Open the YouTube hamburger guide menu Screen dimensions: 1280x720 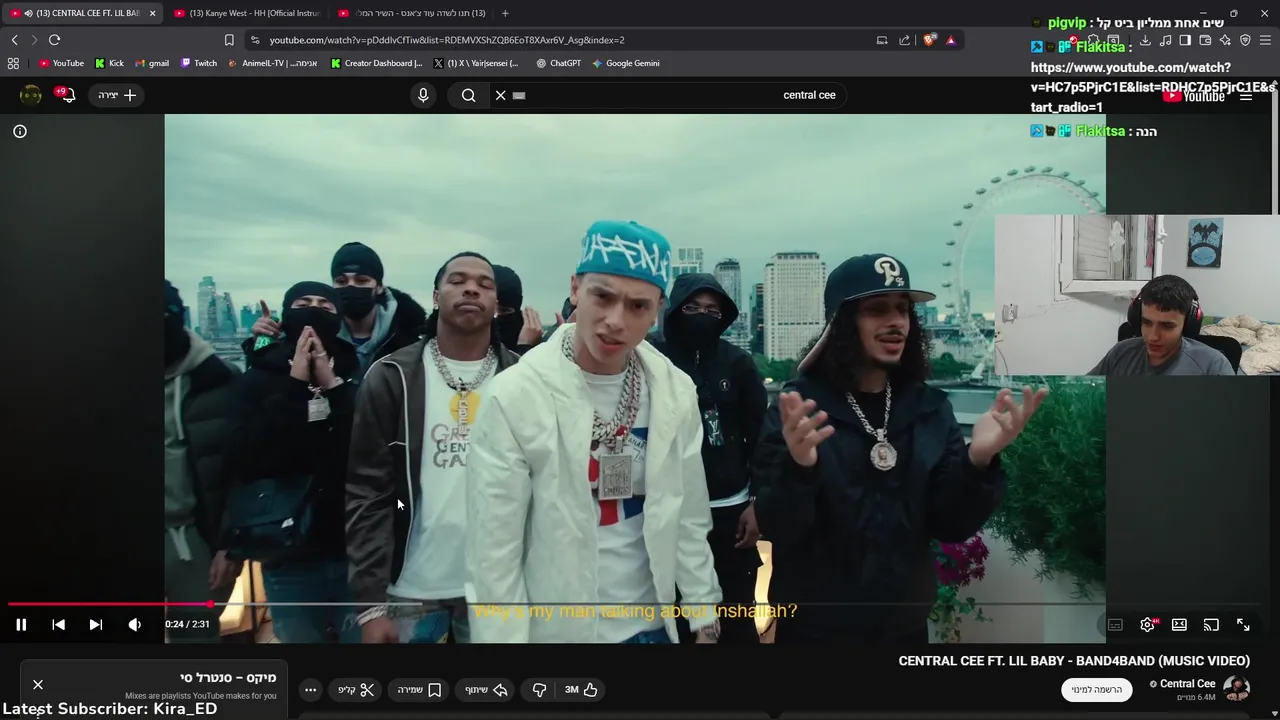[1246, 96]
